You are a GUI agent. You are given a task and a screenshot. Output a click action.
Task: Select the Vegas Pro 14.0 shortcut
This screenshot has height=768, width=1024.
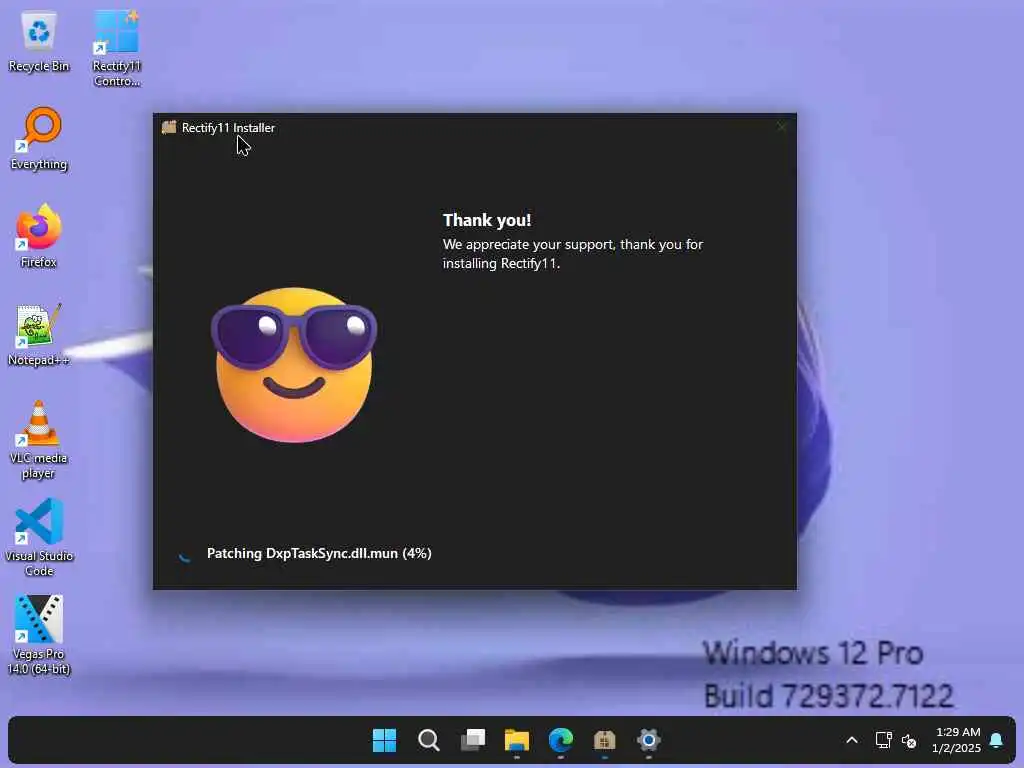tap(39, 635)
